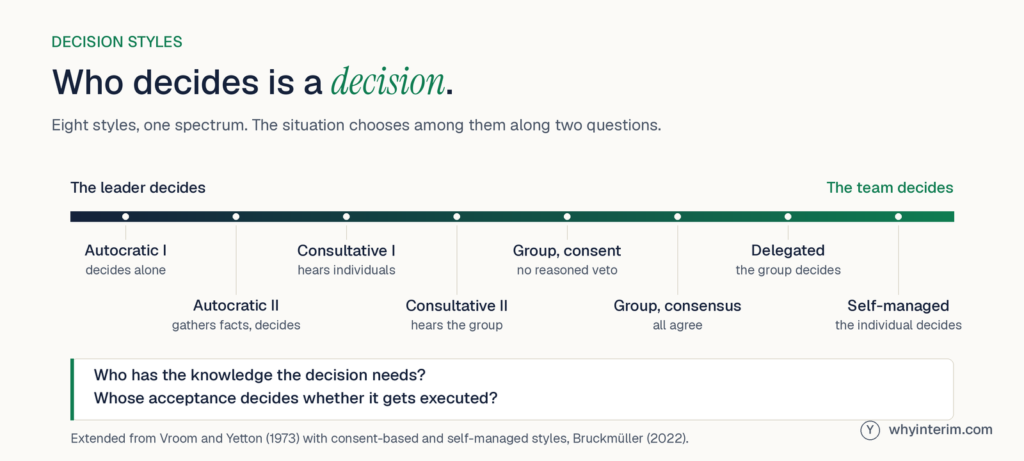The height and width of the screenshot is (461, 1024).
Task: Click the Group, consensus label
Action: [x=677, y=306]
